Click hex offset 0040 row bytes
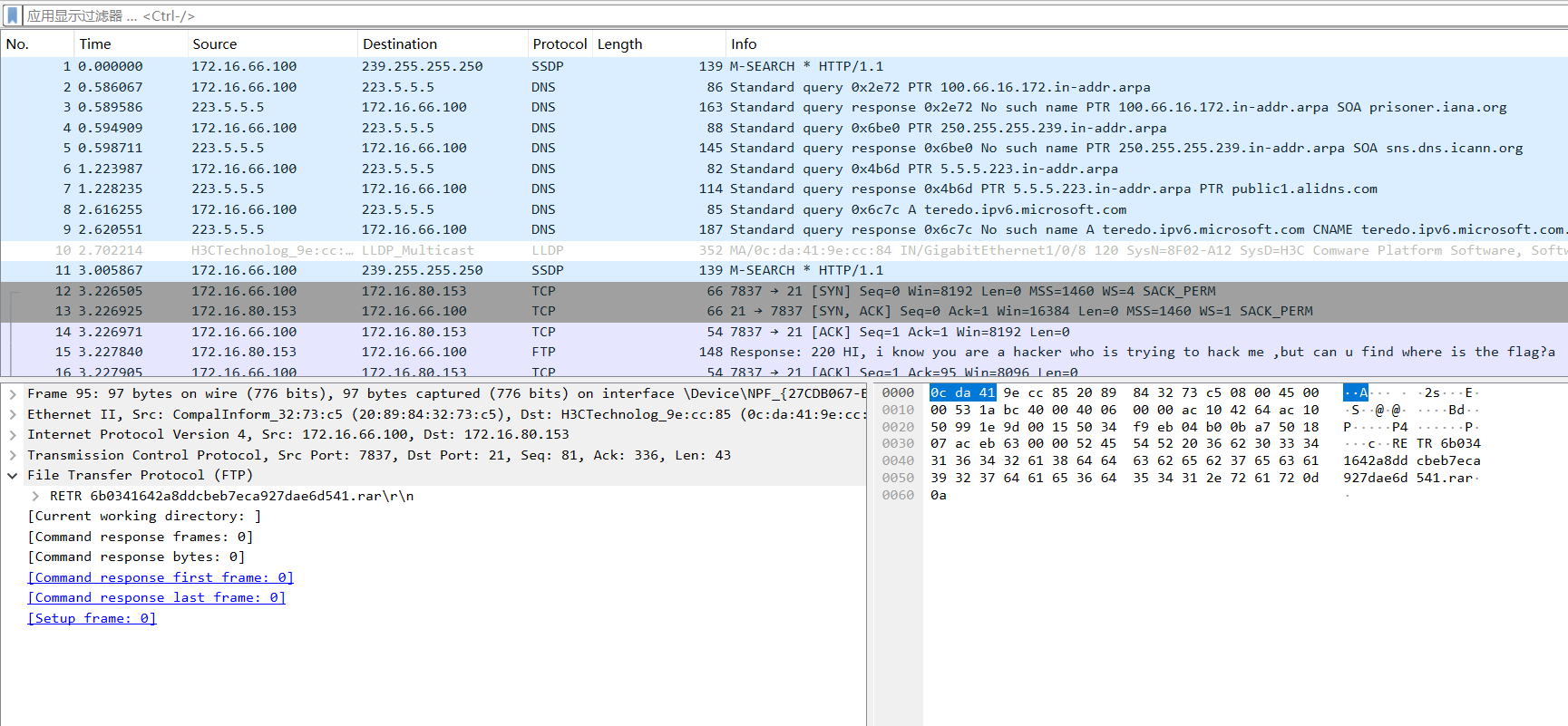The image size is (1568, 726). click(x=1125, y=460)
